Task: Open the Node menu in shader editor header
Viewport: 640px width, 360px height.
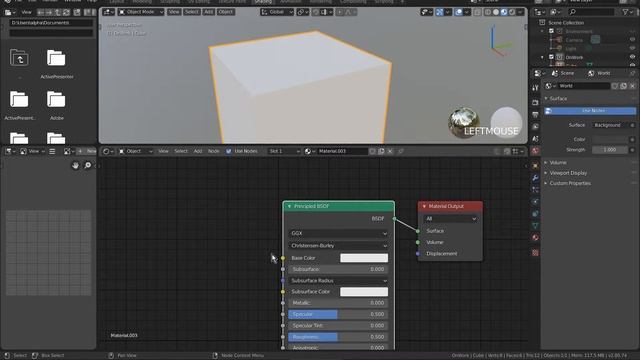Action: (x=214, y=151)
